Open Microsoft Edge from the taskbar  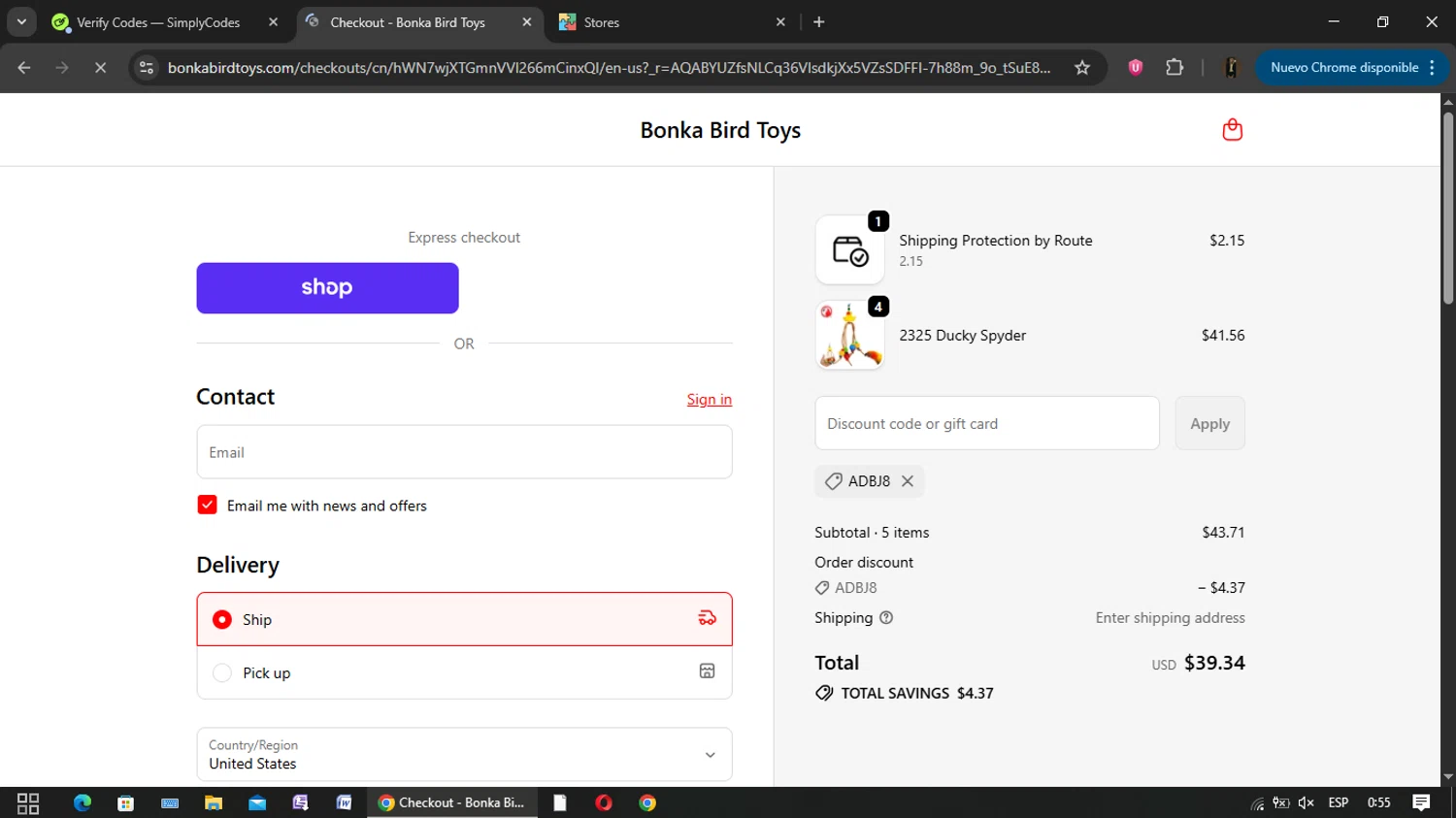[83, 803]
